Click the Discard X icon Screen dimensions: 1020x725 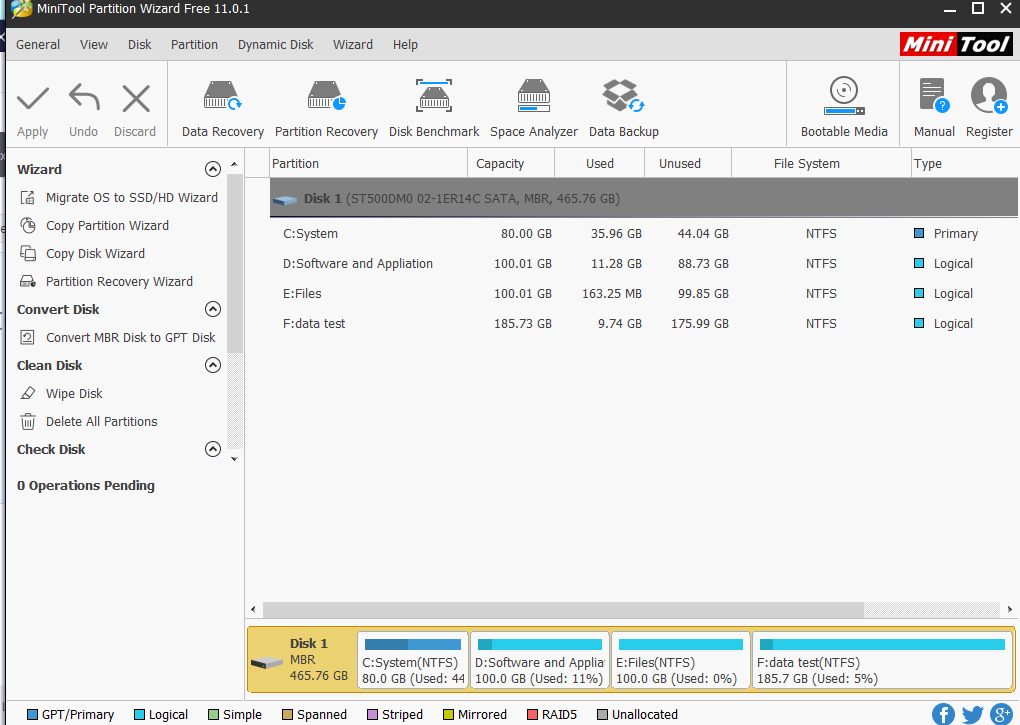point(136,99)
